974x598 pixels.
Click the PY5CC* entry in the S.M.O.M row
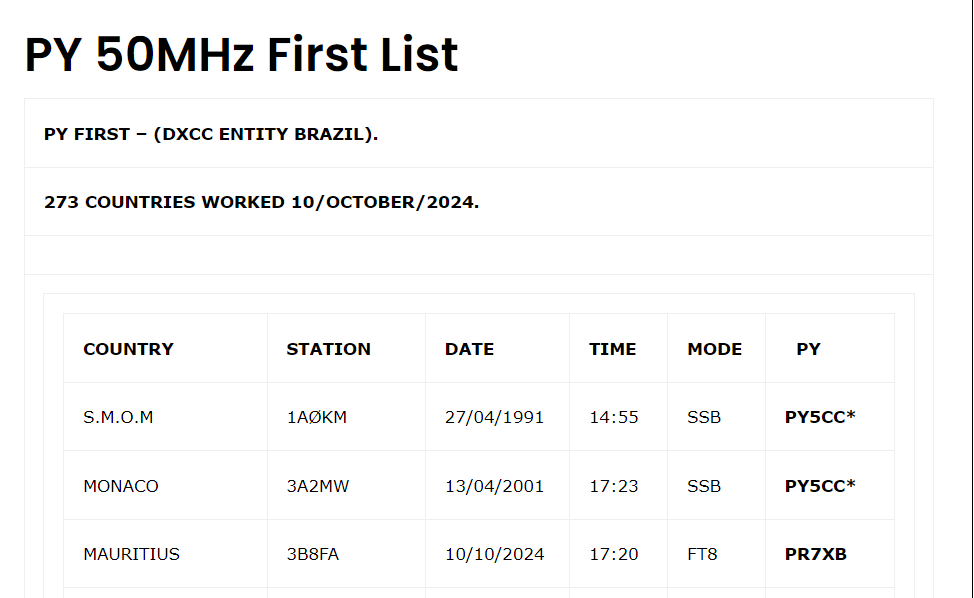820,417
